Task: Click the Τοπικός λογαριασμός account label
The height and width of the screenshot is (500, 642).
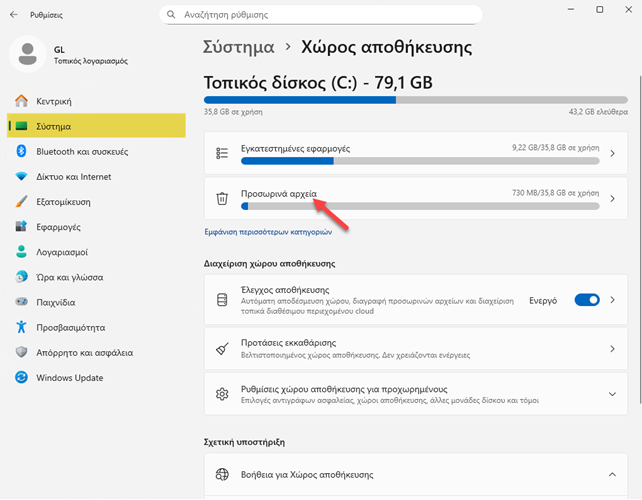Action: [91, 61]
